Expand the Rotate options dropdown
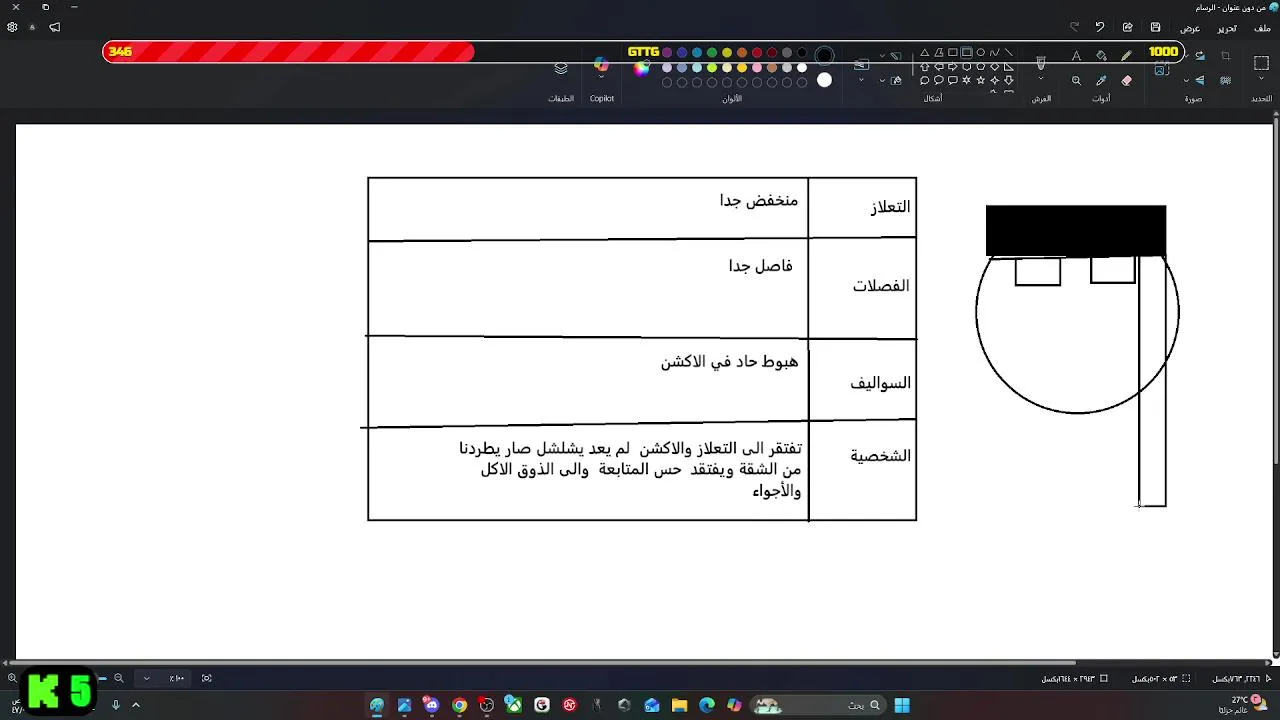Viewport: 1280px width, 720px height. pyautogui.click(x=1187, y=56)
